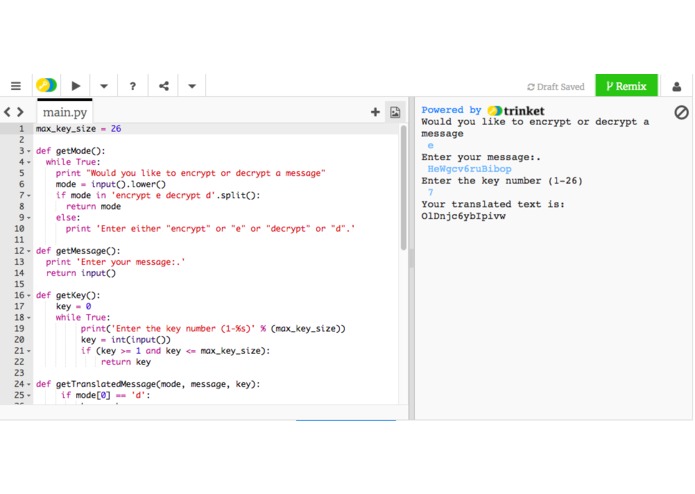Go to previous file tab arrow
The width and height of the screenshot is (695, 494).
tap(7, 112)
